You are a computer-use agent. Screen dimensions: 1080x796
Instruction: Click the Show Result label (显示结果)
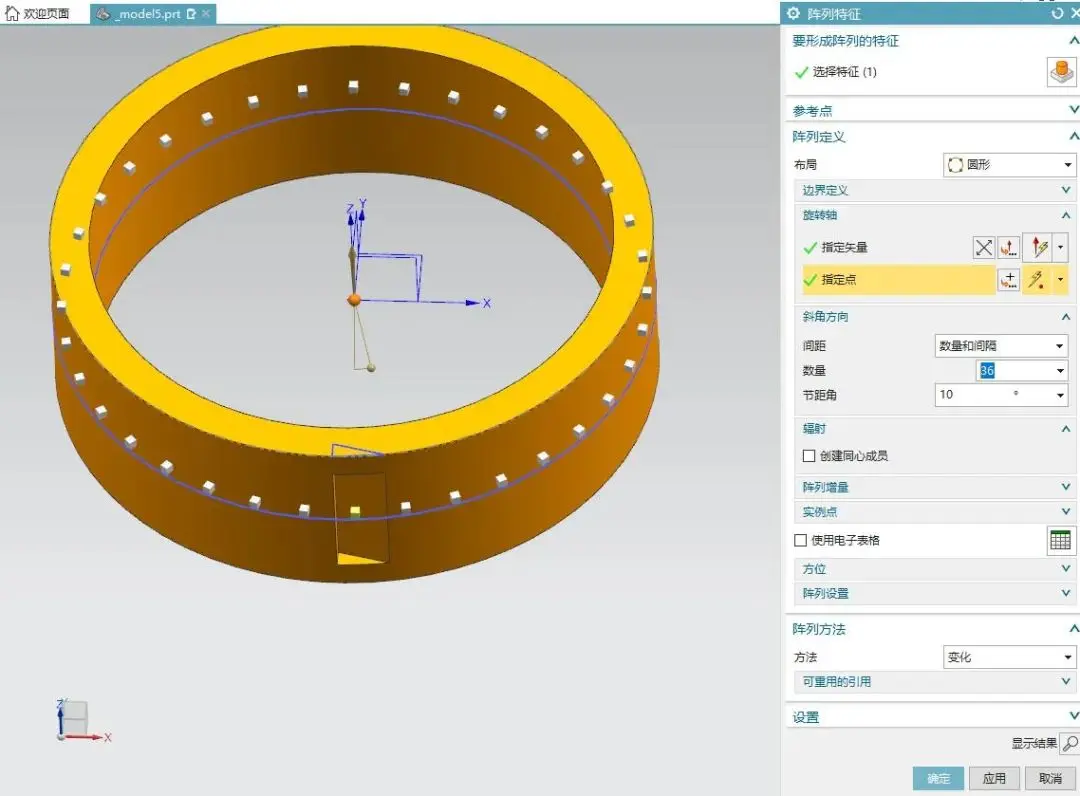(x=1034, y=743)
